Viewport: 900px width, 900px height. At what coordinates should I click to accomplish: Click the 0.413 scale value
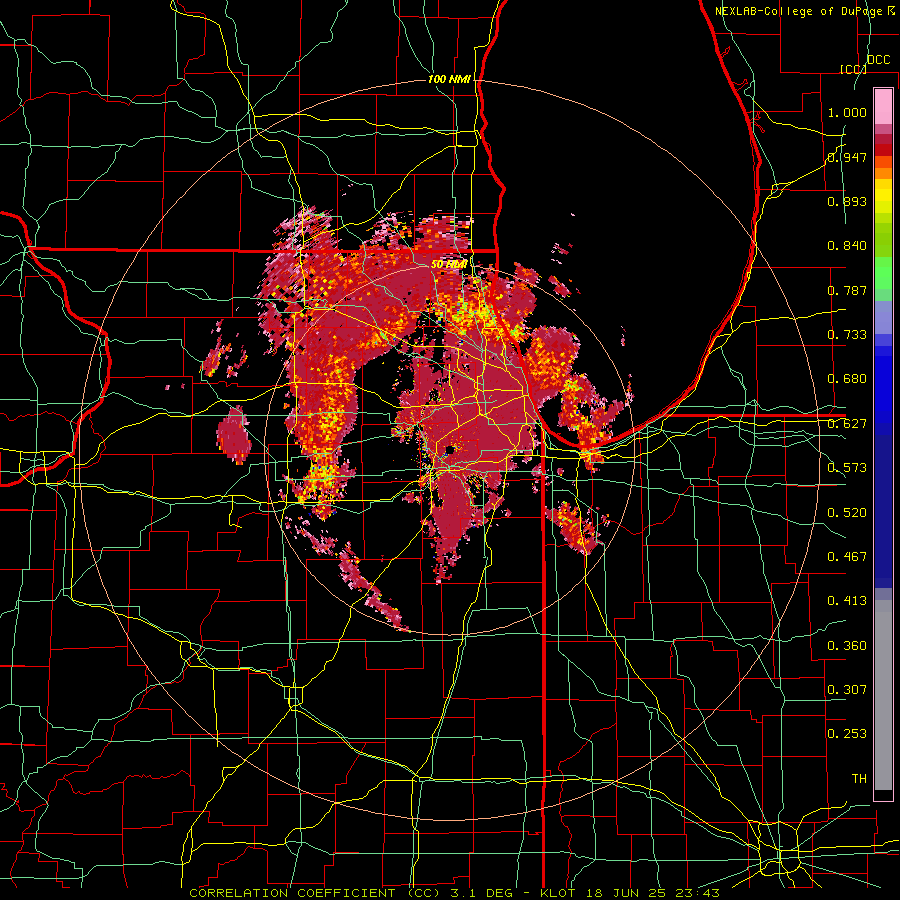(x=847, y=601)
